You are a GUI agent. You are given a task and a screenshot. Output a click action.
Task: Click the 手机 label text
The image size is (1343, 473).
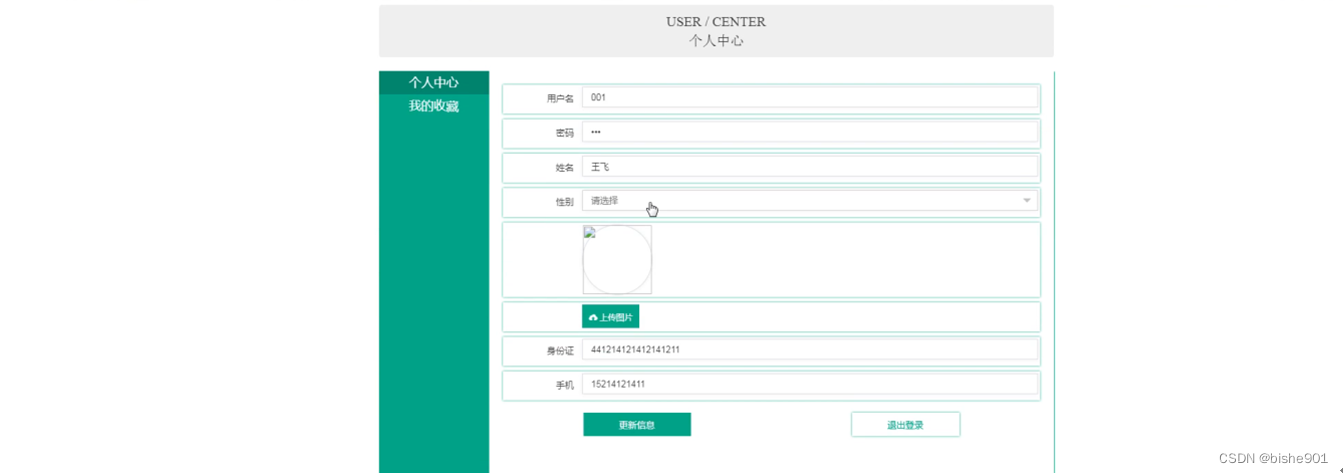(565, 385)
